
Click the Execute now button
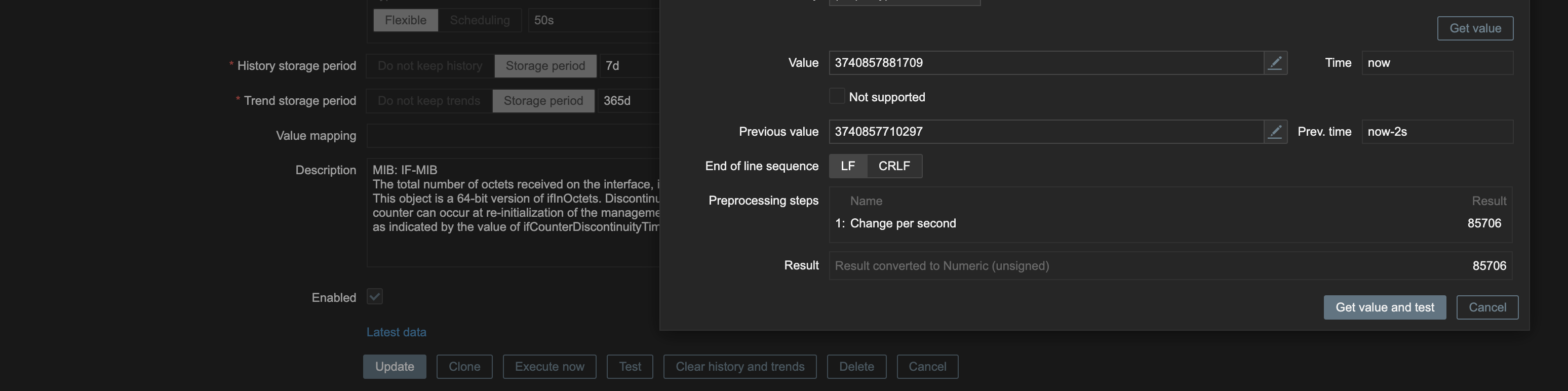point(549,367)
